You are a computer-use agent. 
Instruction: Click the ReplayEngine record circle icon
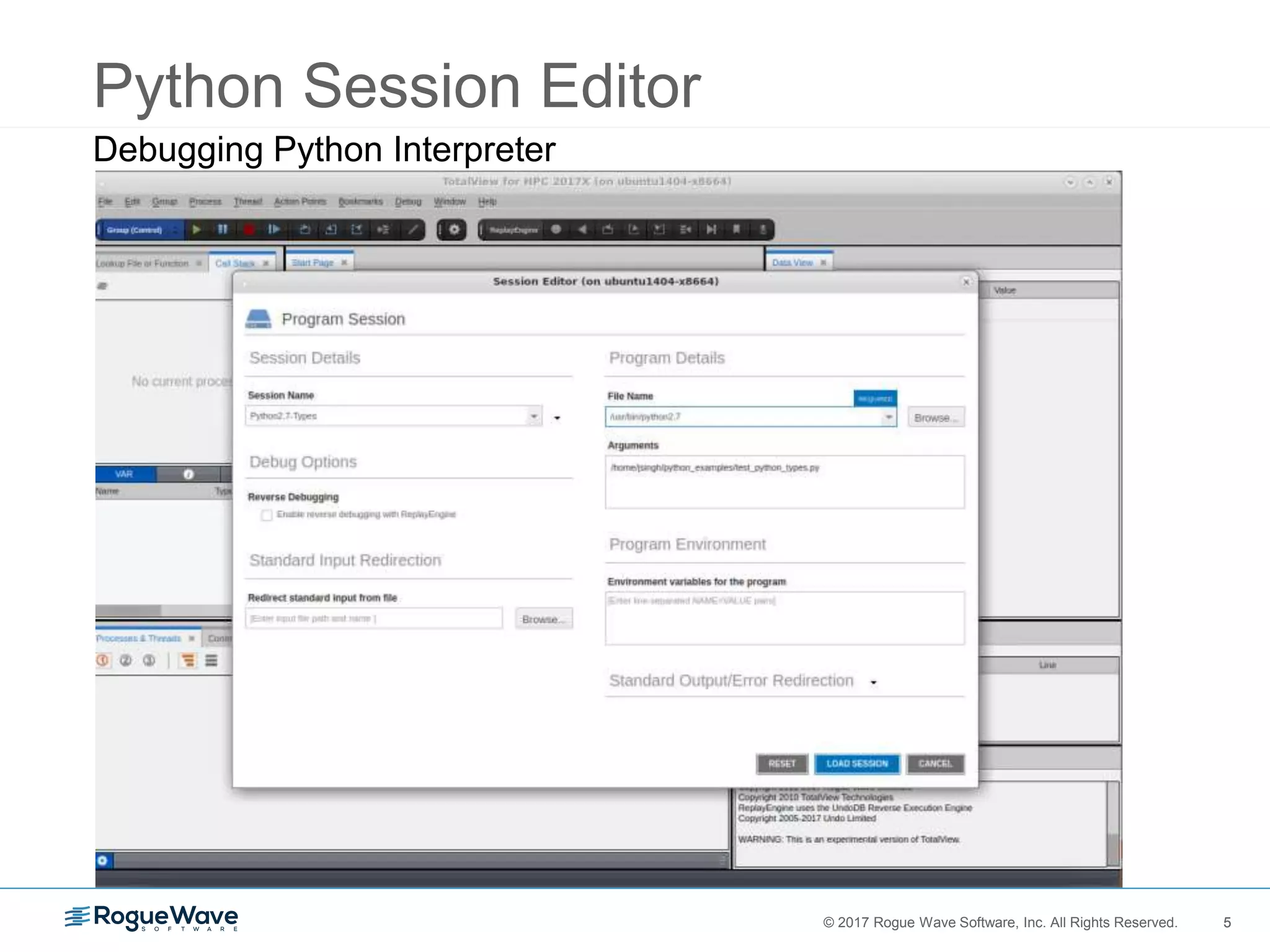(556, 229)
